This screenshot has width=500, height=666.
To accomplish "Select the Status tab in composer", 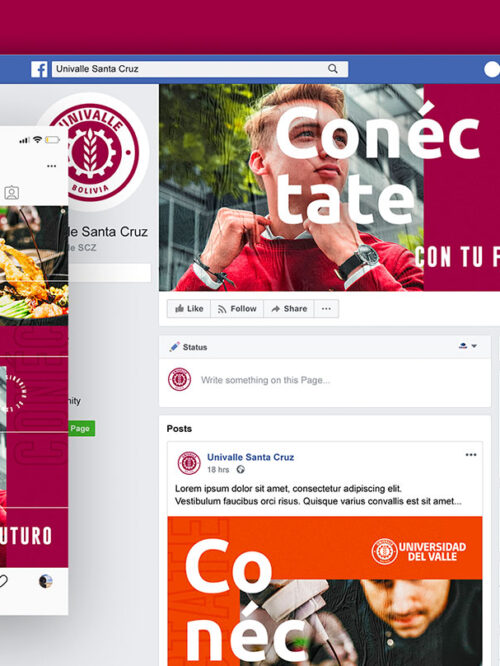I will [x=188, y=347].
